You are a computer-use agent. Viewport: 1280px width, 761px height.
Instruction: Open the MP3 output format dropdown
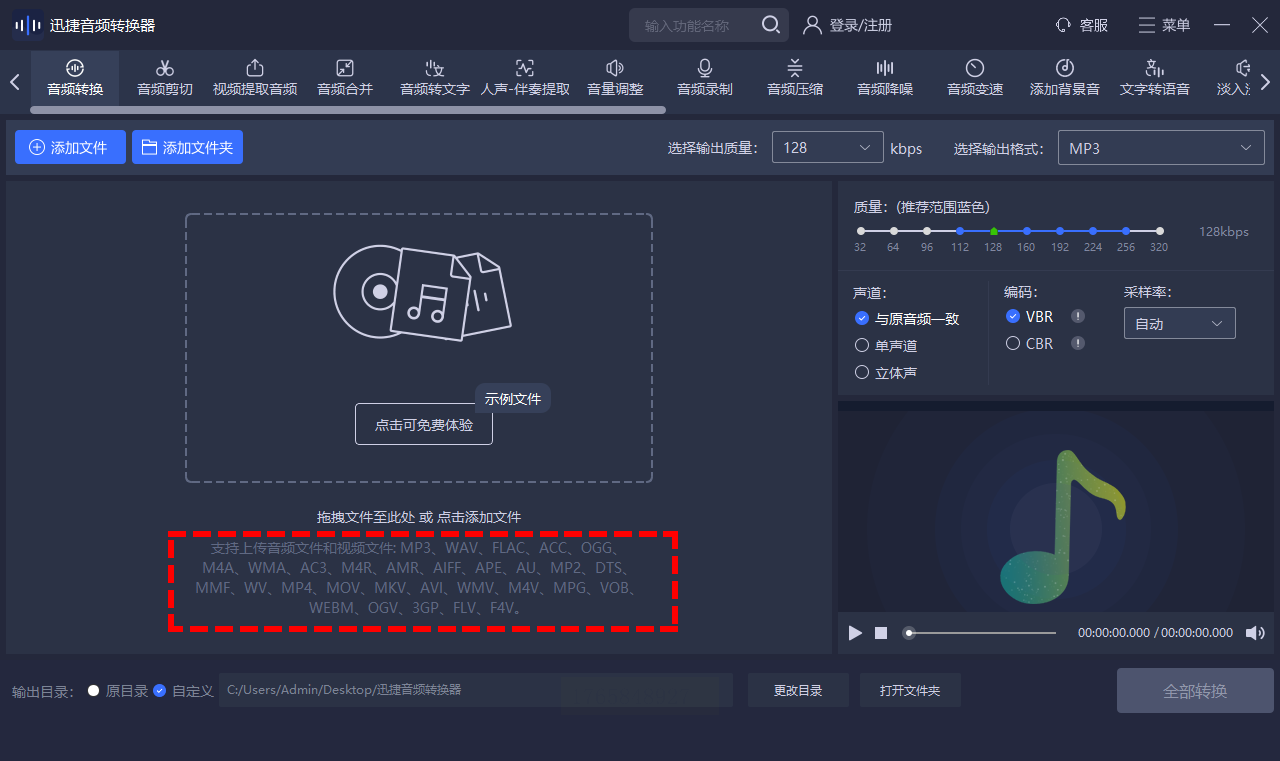(x=1161, y=148)
